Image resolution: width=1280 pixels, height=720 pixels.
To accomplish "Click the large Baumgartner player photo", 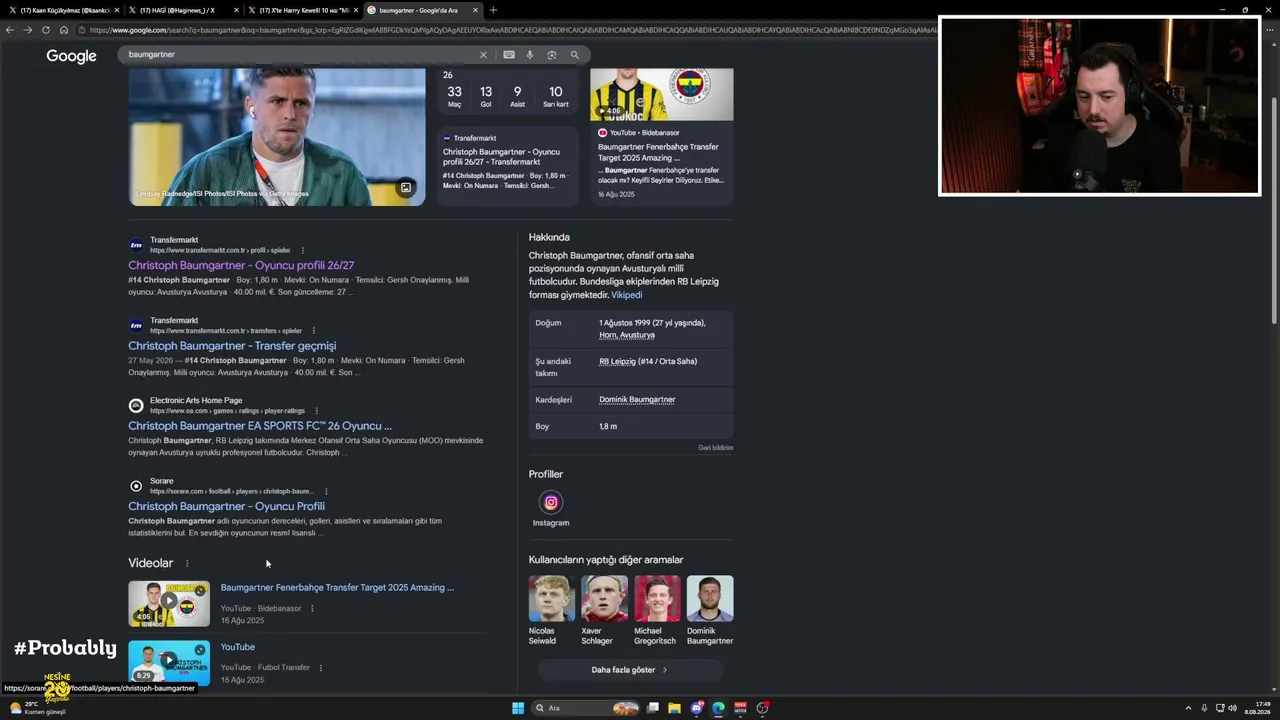I will click(277, 137).
